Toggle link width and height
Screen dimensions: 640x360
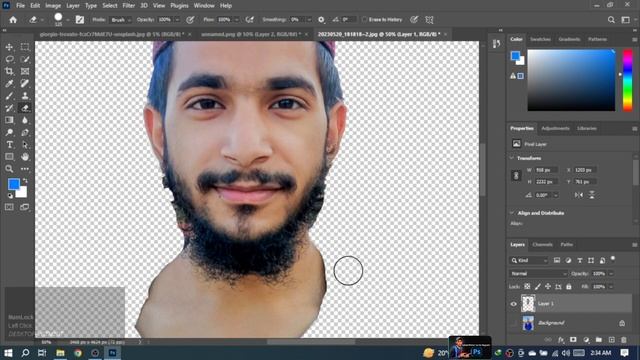(516, 176)
